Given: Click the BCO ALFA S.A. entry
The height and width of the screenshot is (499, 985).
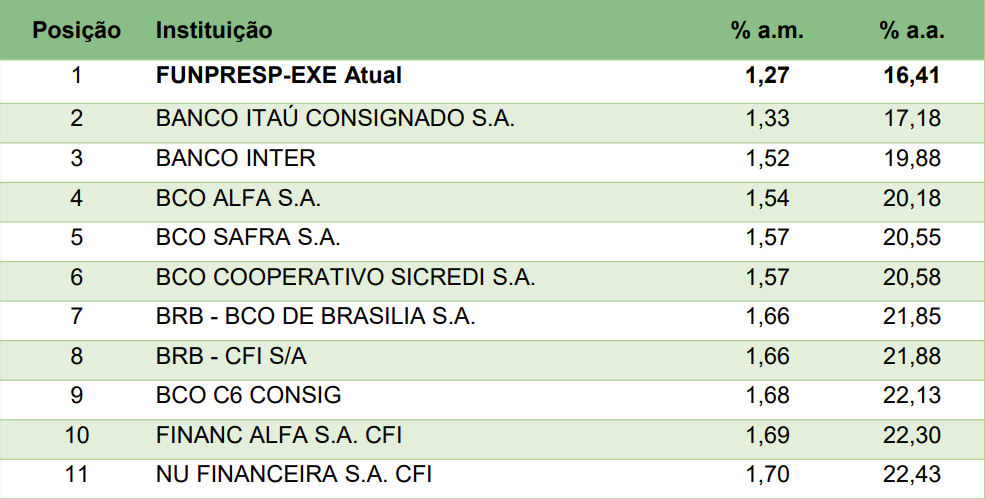Looking at the screenshot, I should [238, 198].
